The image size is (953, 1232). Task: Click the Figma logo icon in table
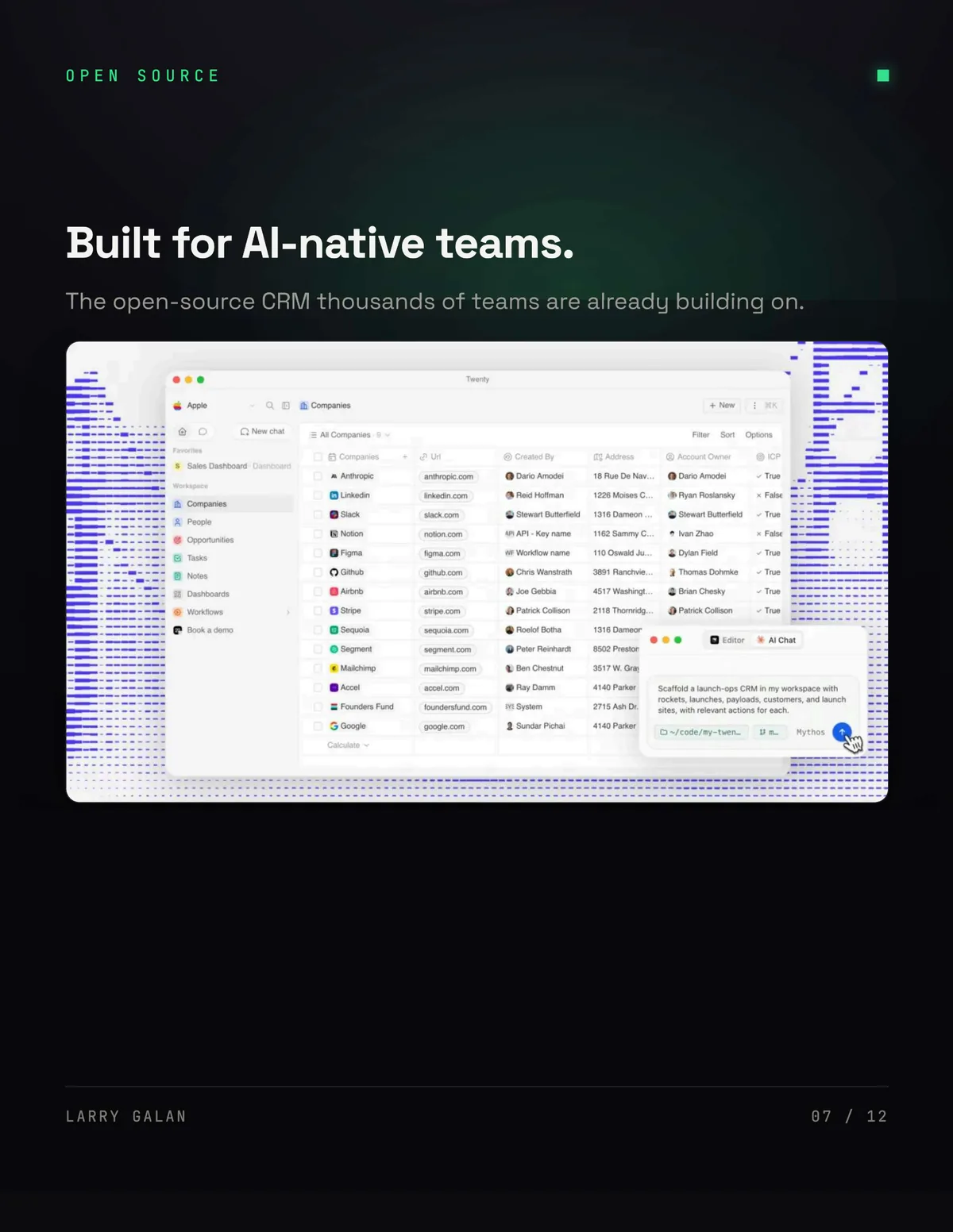coord(334,553)
